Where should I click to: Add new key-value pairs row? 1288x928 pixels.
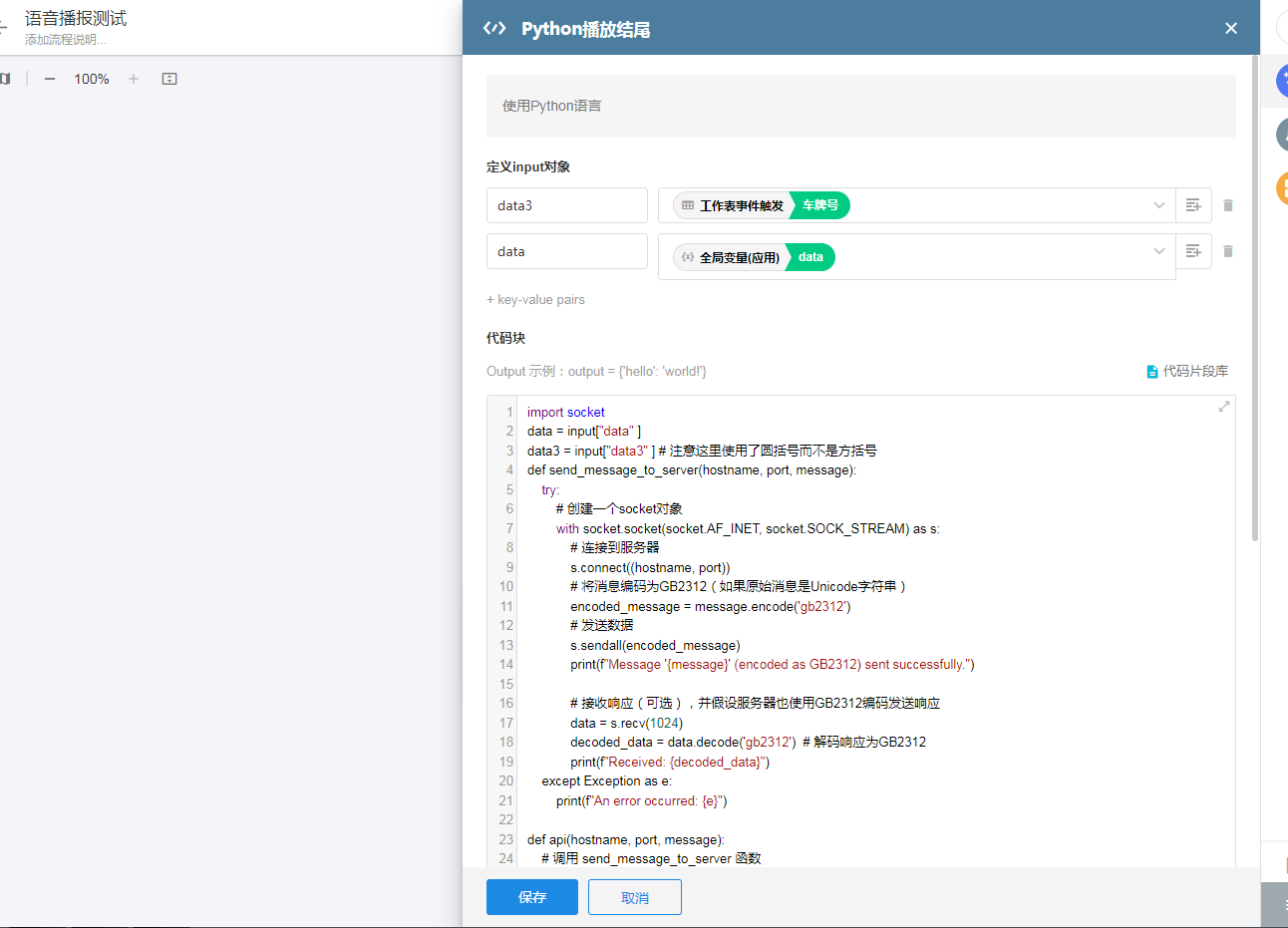pos(535,299)
